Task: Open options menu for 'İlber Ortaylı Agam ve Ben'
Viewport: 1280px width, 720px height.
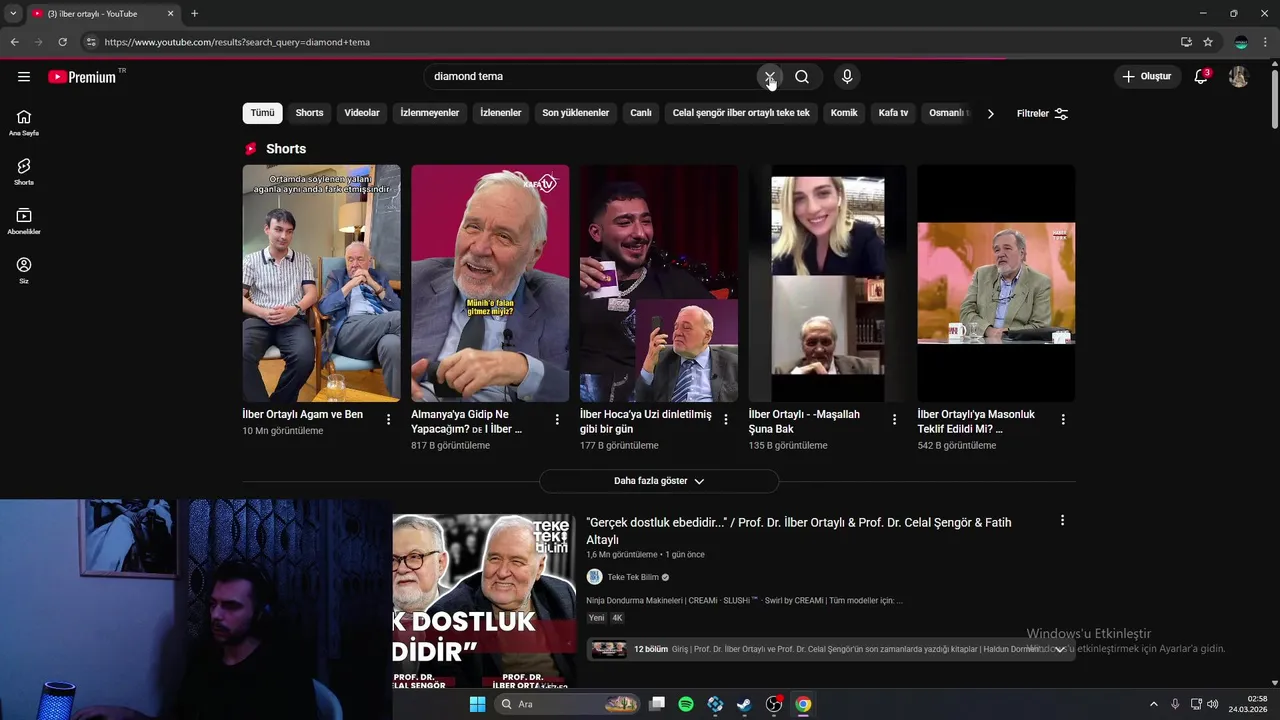Action: [x=388, y=420]
